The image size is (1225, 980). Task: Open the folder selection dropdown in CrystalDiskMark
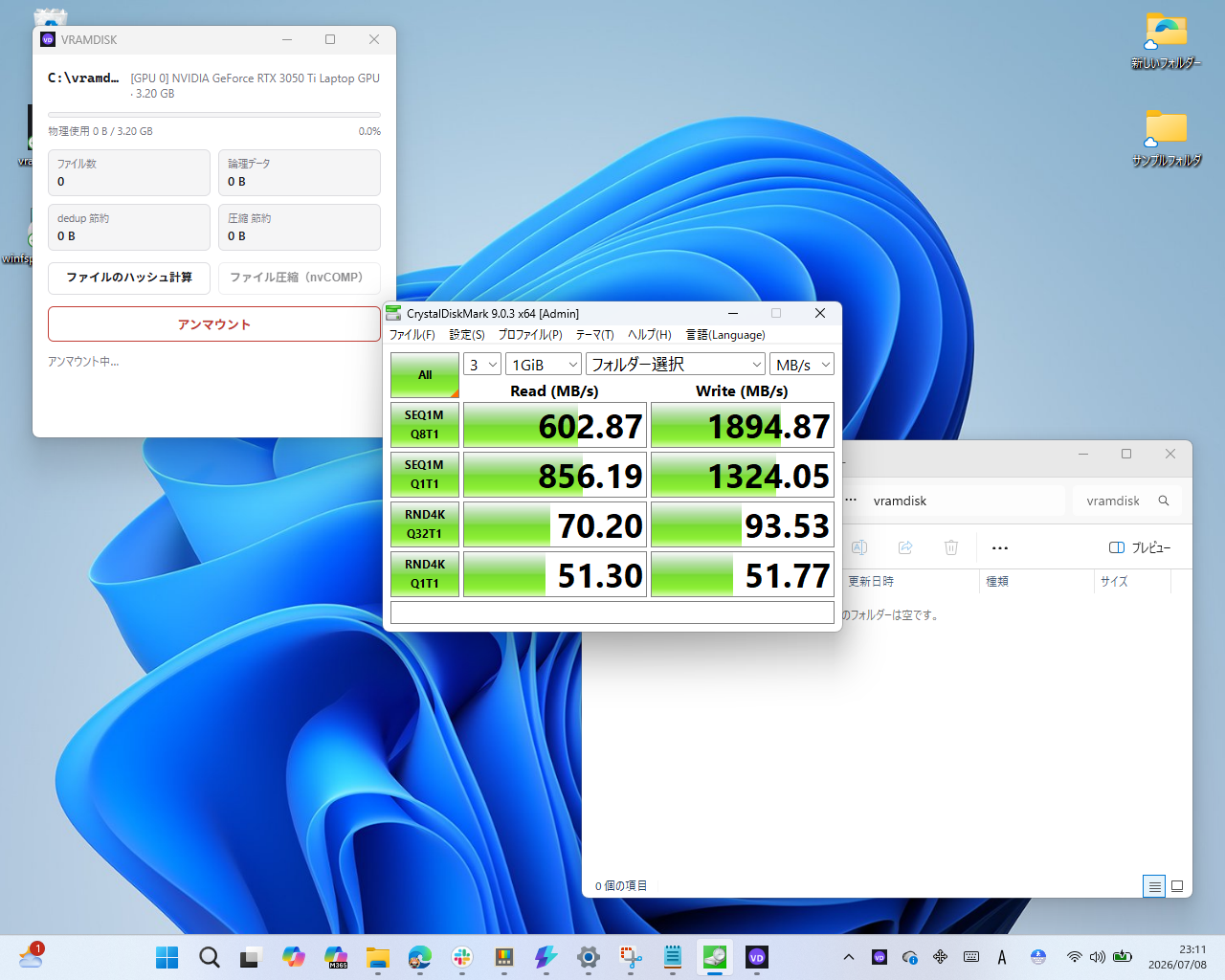[x=676, y=365]
